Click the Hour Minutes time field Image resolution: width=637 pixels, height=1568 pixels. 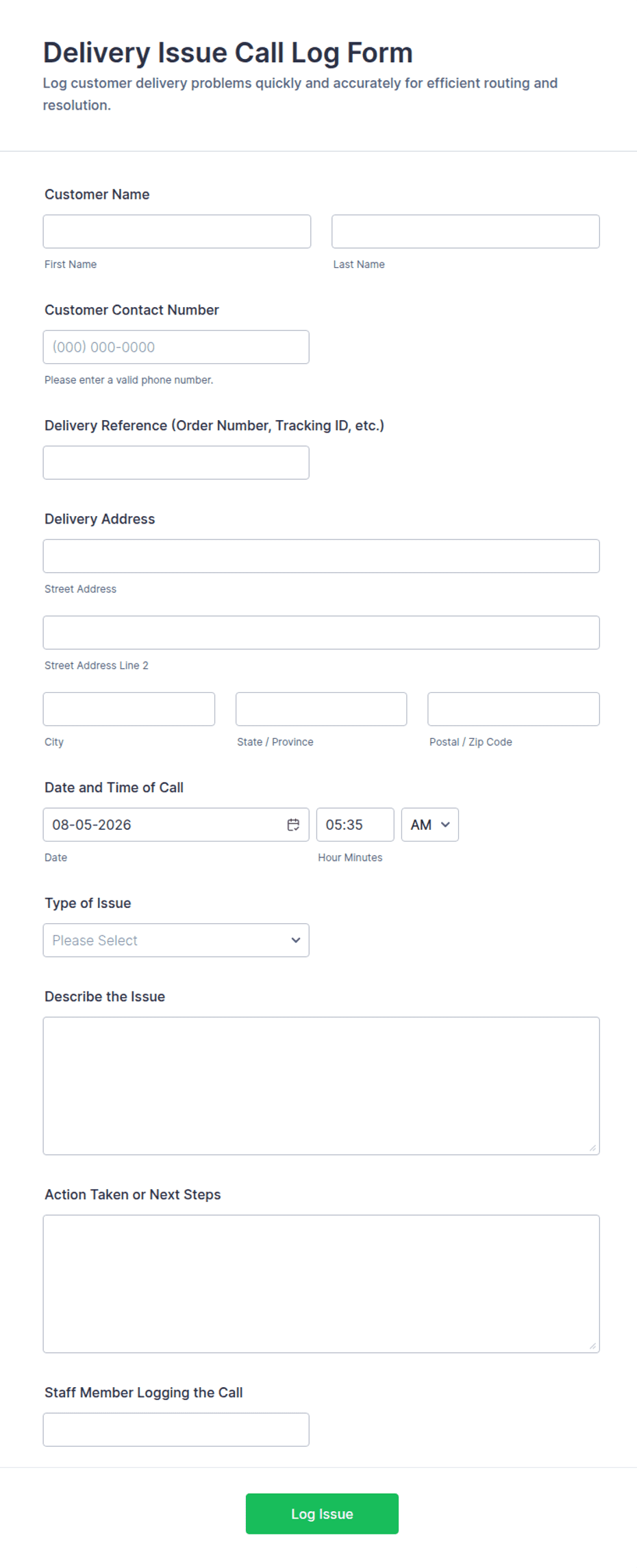click(355, 824)
